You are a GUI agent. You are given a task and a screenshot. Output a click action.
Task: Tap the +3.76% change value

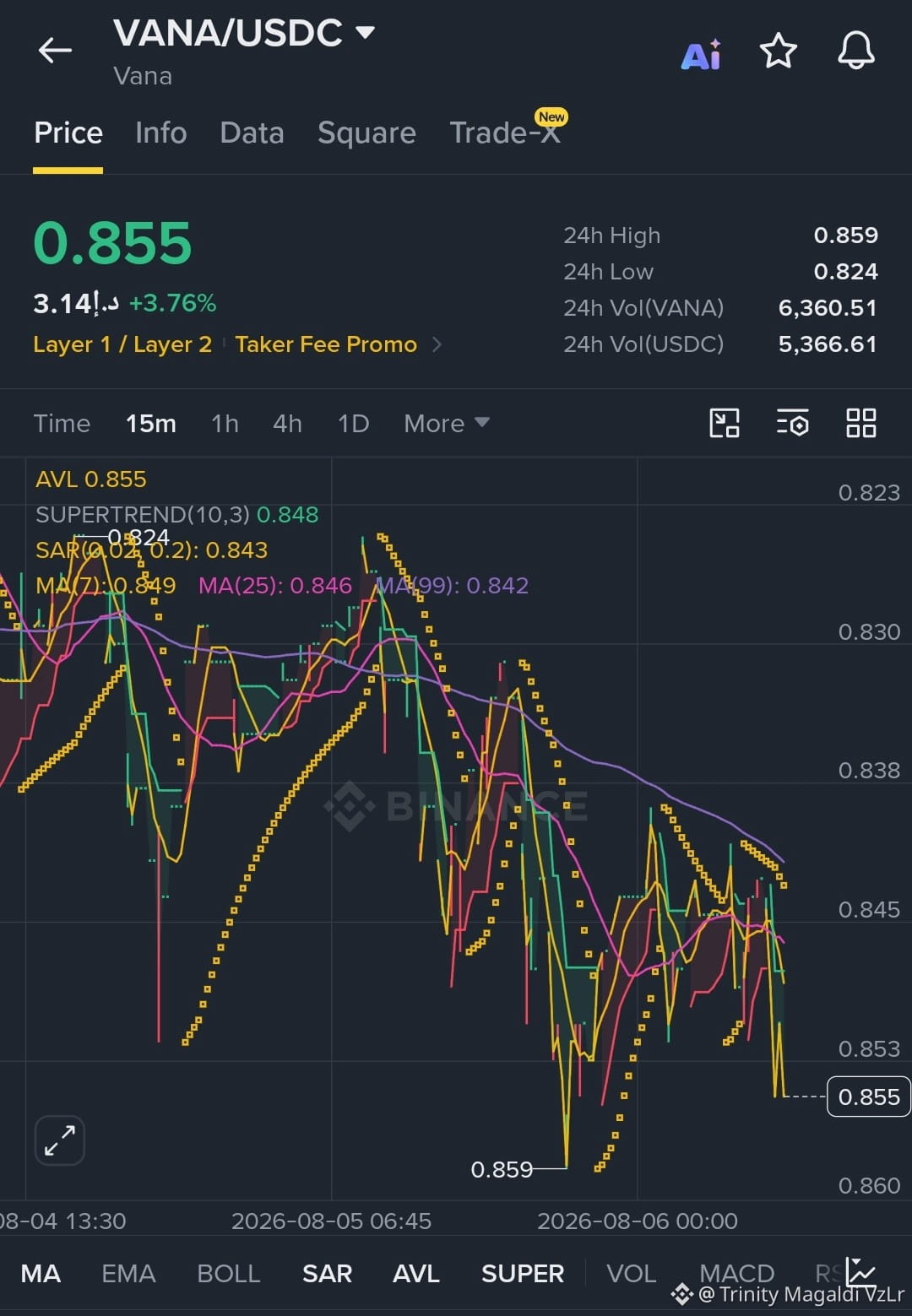(x=172, y=303)
